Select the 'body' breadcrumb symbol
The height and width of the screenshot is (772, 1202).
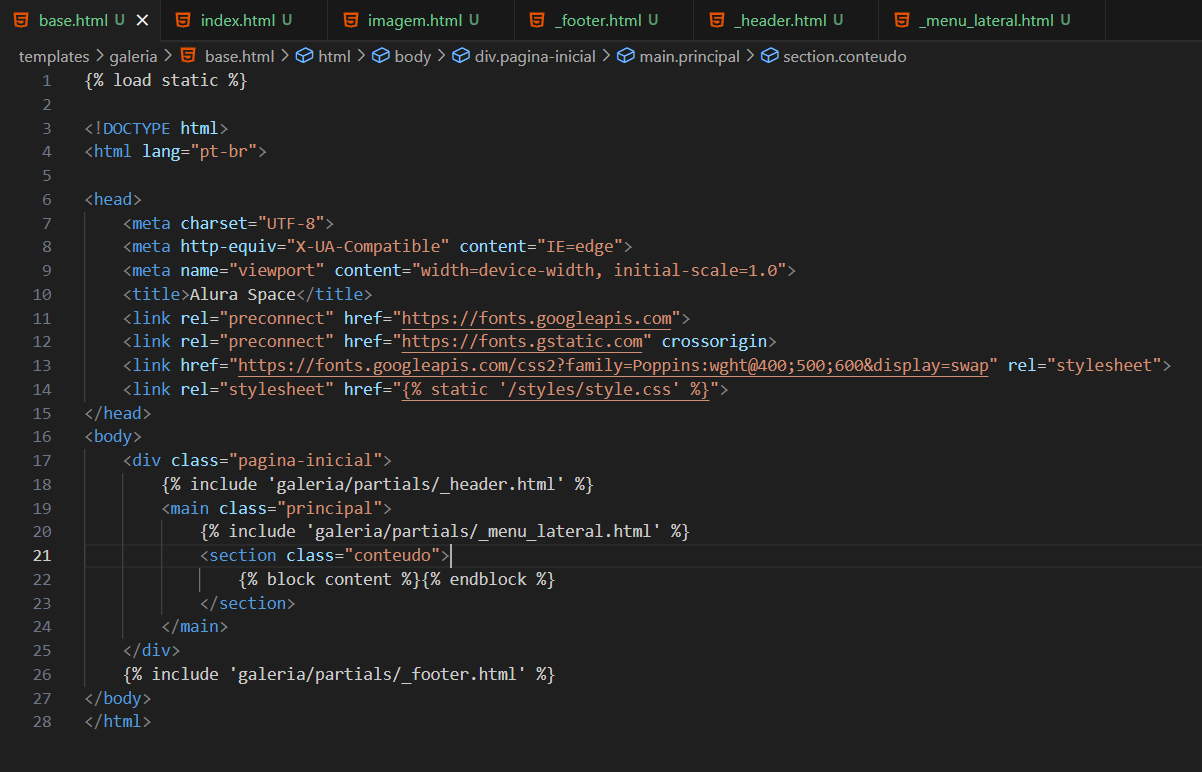412,57
